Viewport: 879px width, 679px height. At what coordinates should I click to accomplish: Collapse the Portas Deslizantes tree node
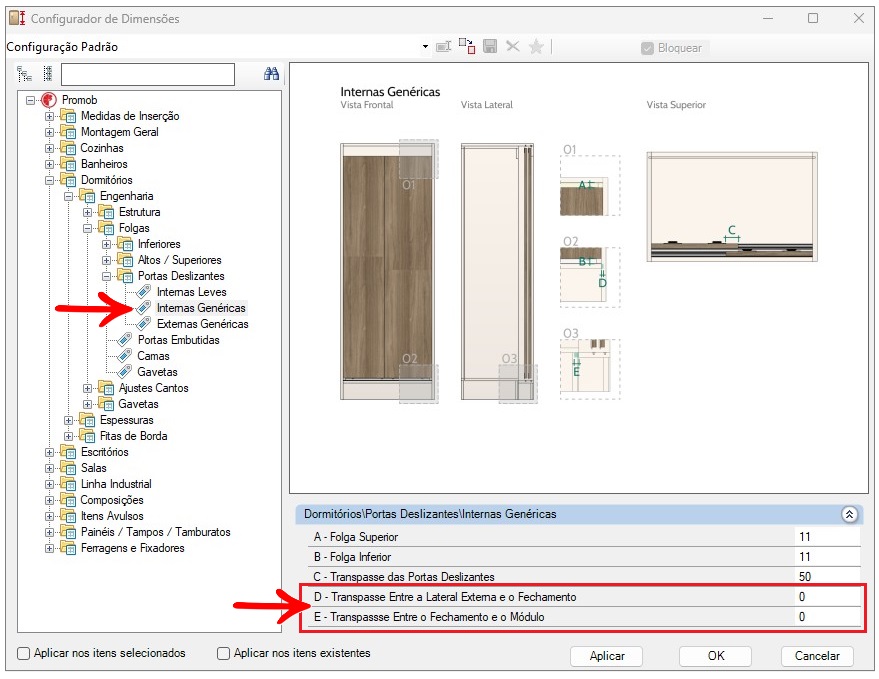pyautogui.click(x=107, y=276)
